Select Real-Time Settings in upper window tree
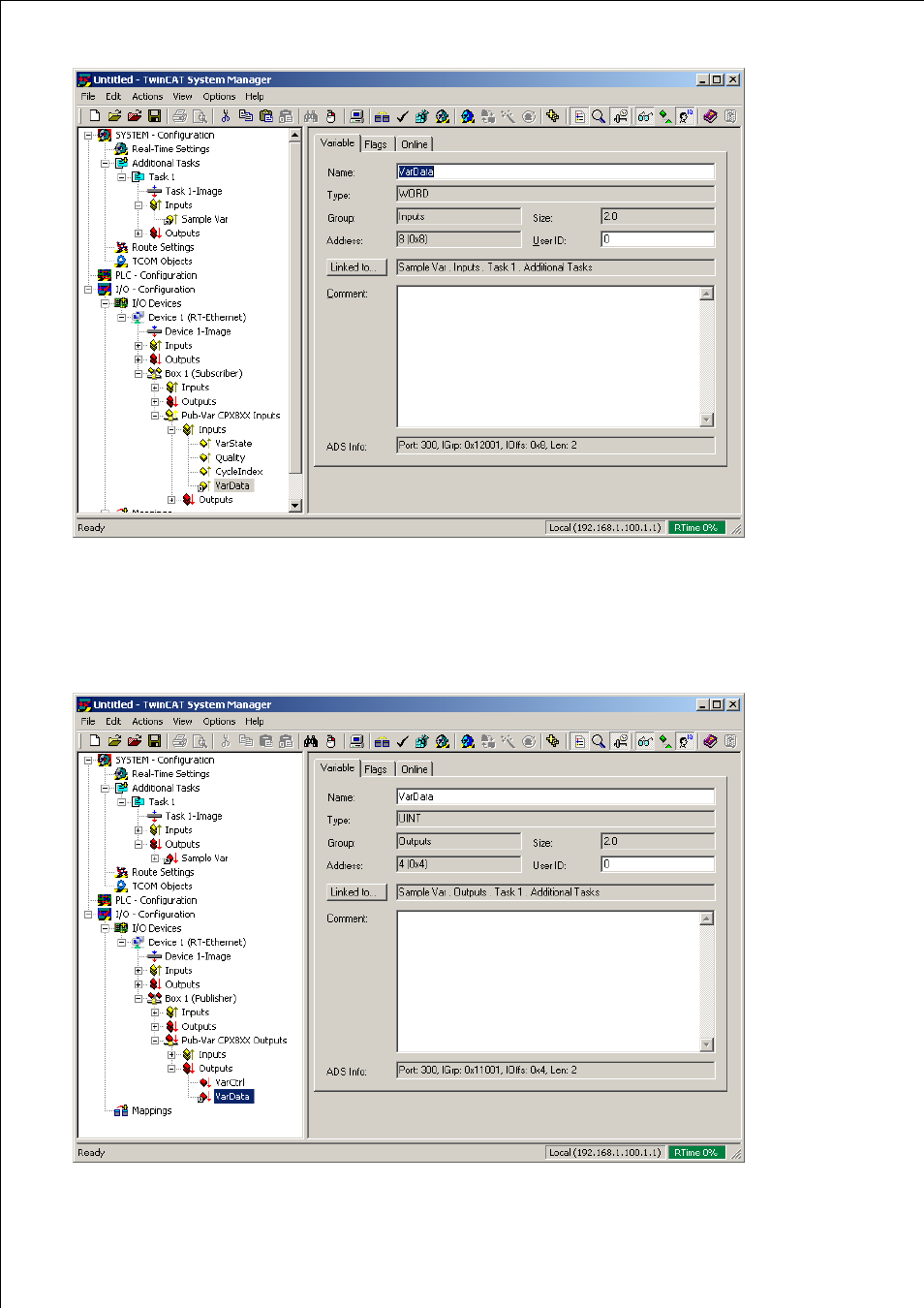This screenshot has height=1308, width=924. pos(170,149)
